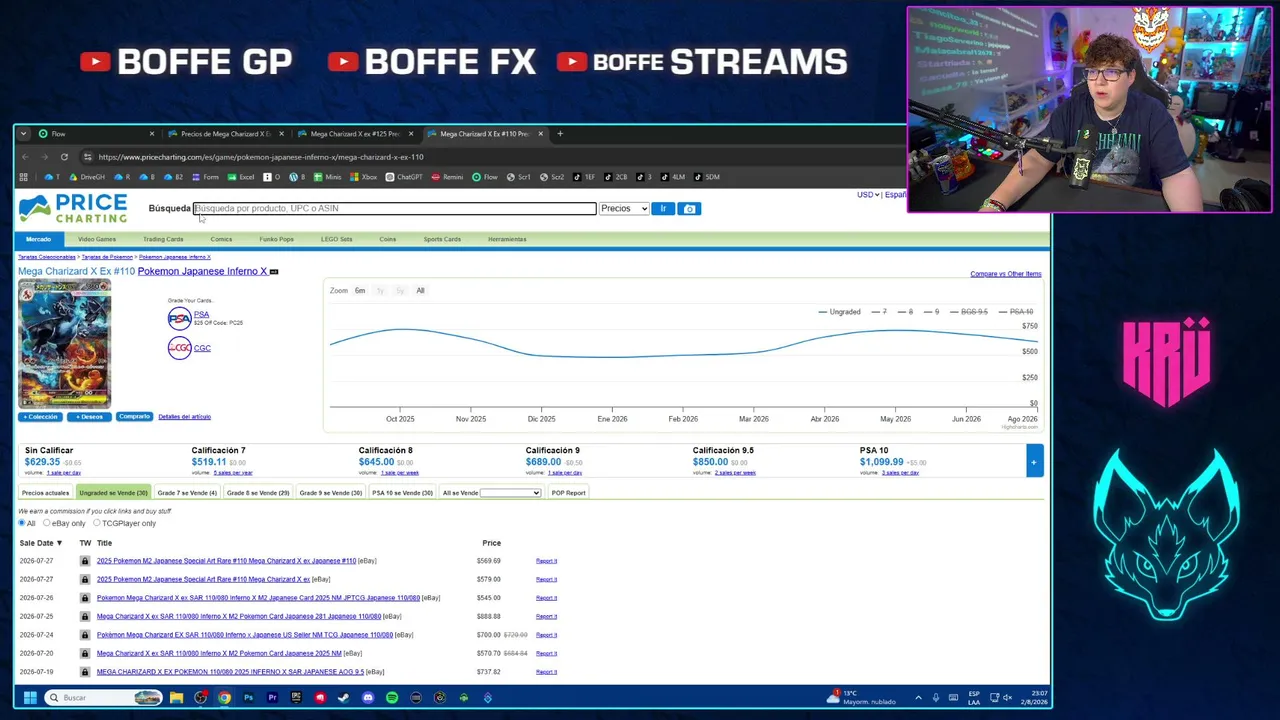The height and width of the screenshot is (720, 1280).
Task: Open Premiere Pro from the taskbar
Action: pos(272,697)
